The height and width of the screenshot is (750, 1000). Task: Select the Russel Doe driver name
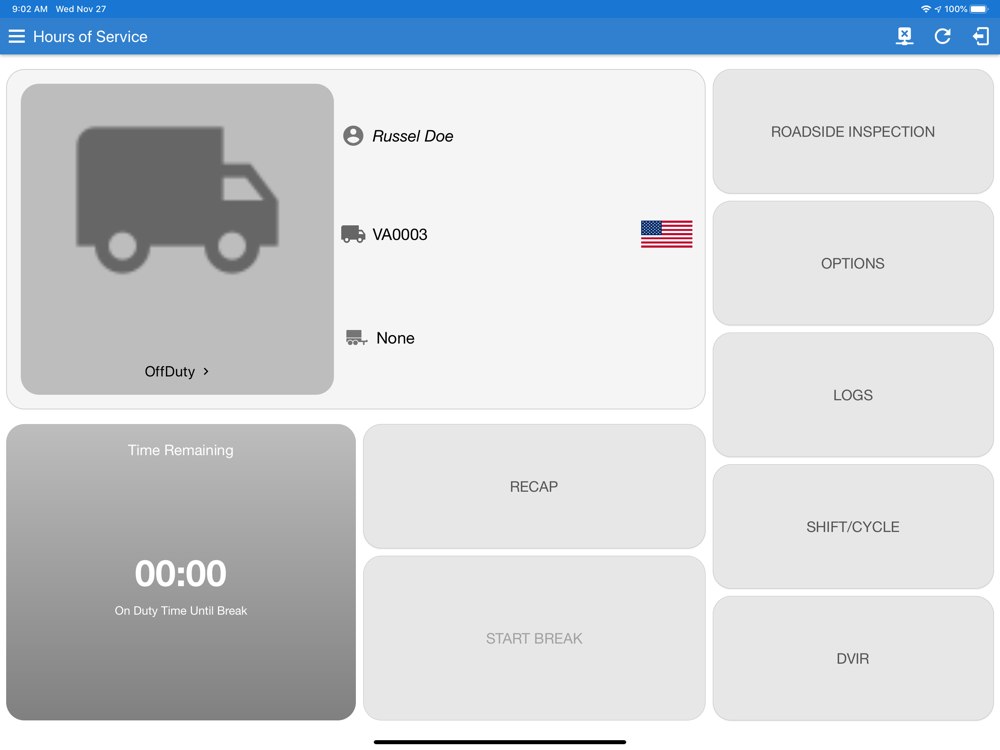(413, 136)
